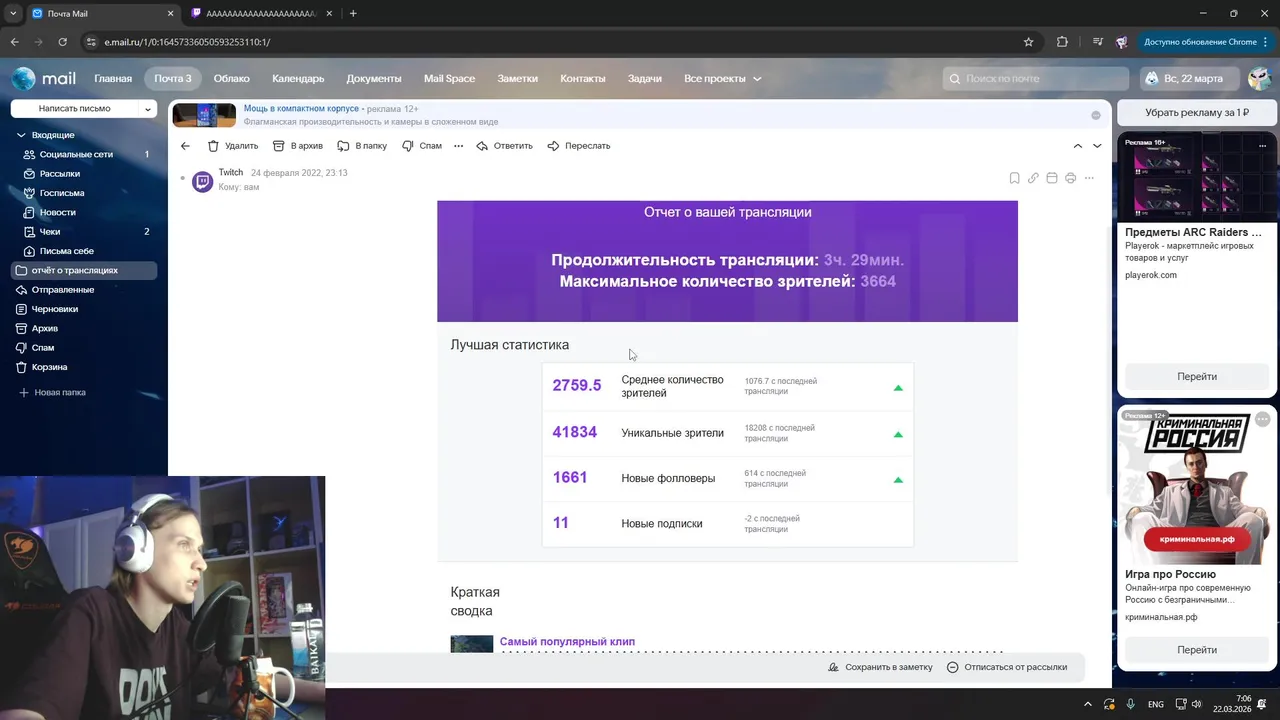Click the Twitch sender avatar
This screenshot has height=720, width=1280.
(x=203, y=181)
